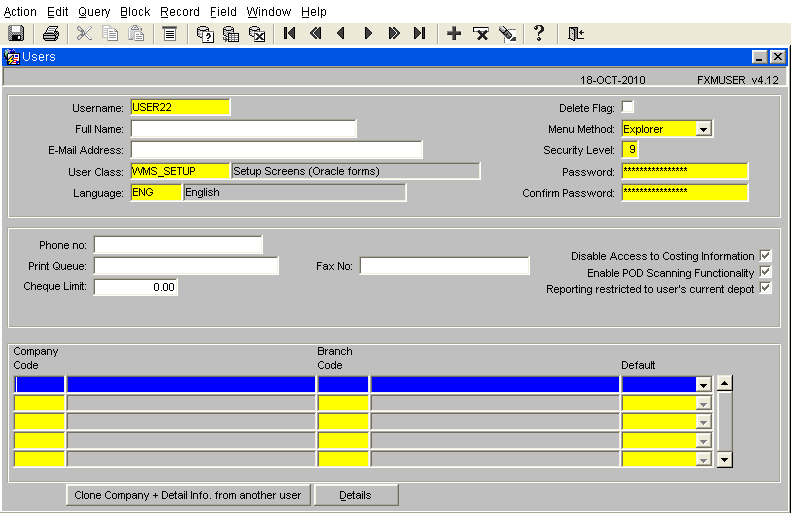Go to previous record single-left arrow
The height and width of the screenshot is (513, 791).
(x=342, y=34)
